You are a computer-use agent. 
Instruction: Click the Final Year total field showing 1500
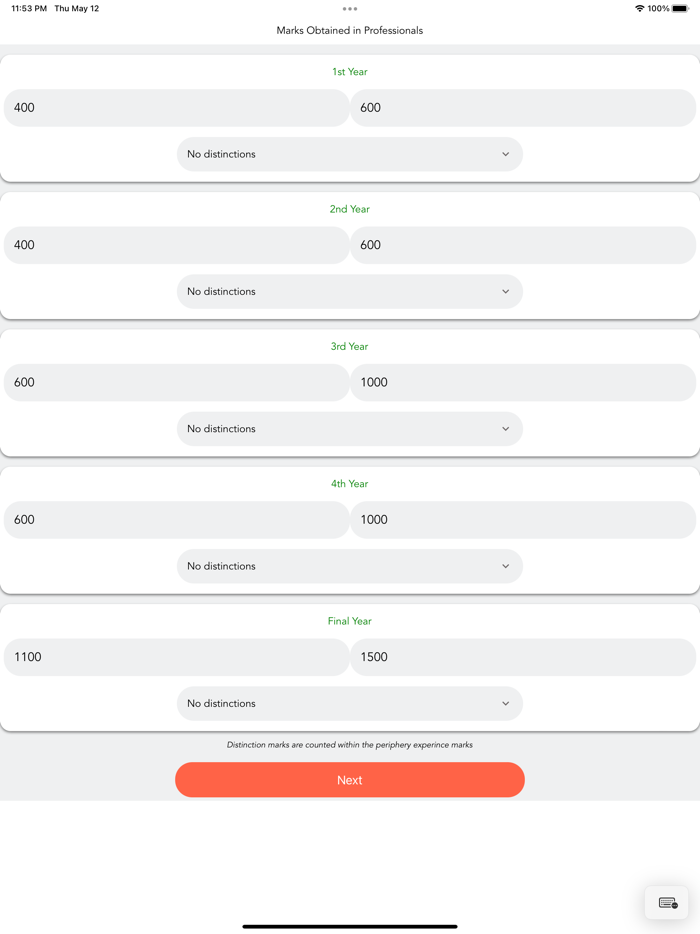522,657
